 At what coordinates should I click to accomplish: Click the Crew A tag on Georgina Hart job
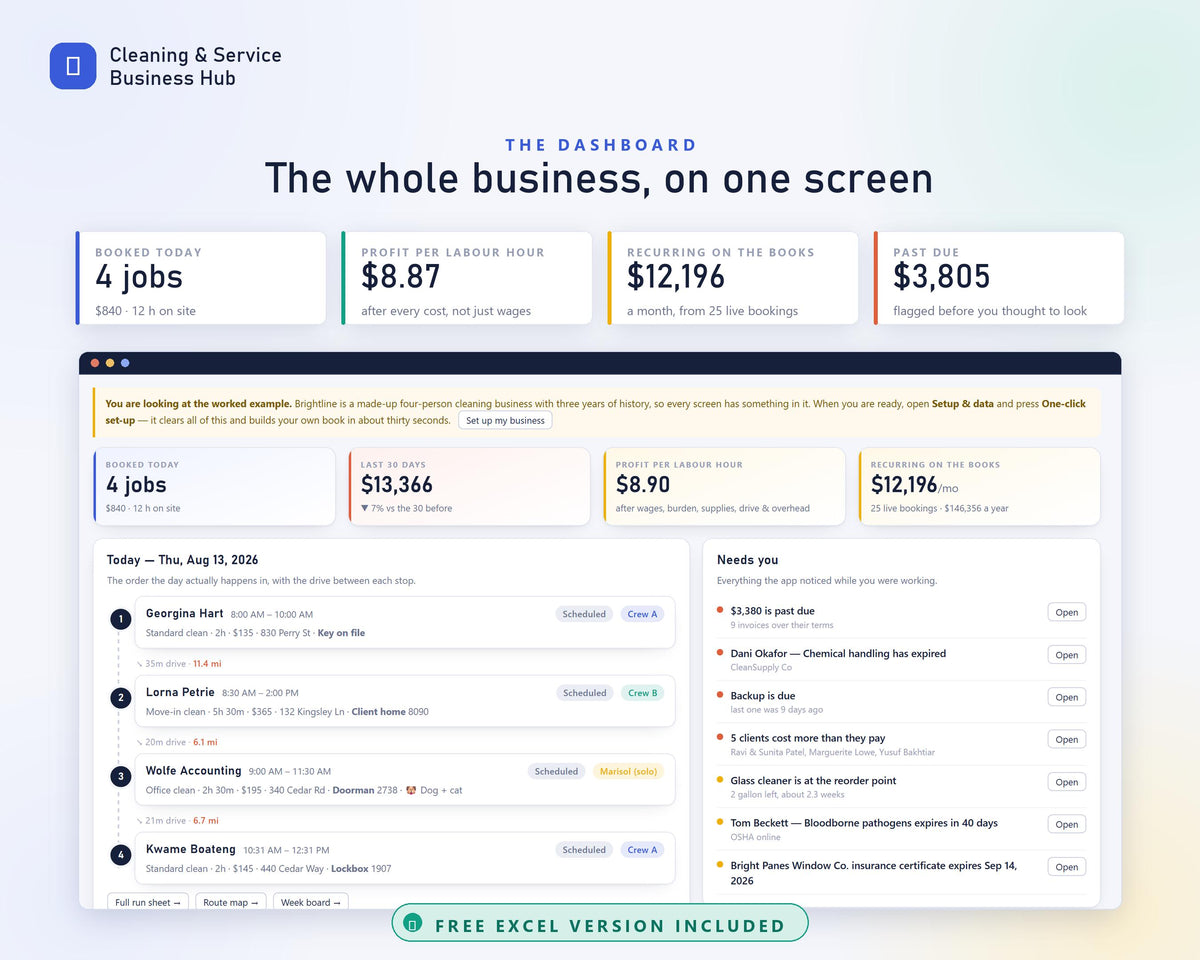tap(643, 614)
